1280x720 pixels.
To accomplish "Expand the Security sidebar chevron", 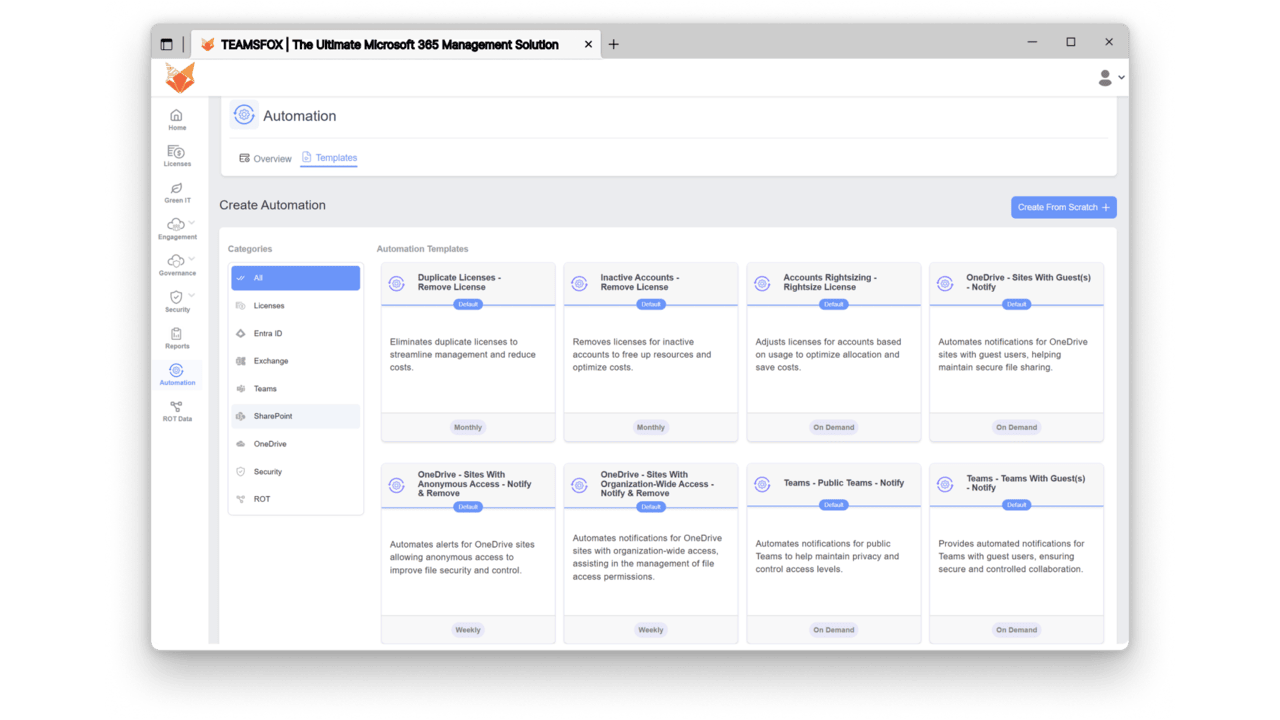I will pos(191,296).
